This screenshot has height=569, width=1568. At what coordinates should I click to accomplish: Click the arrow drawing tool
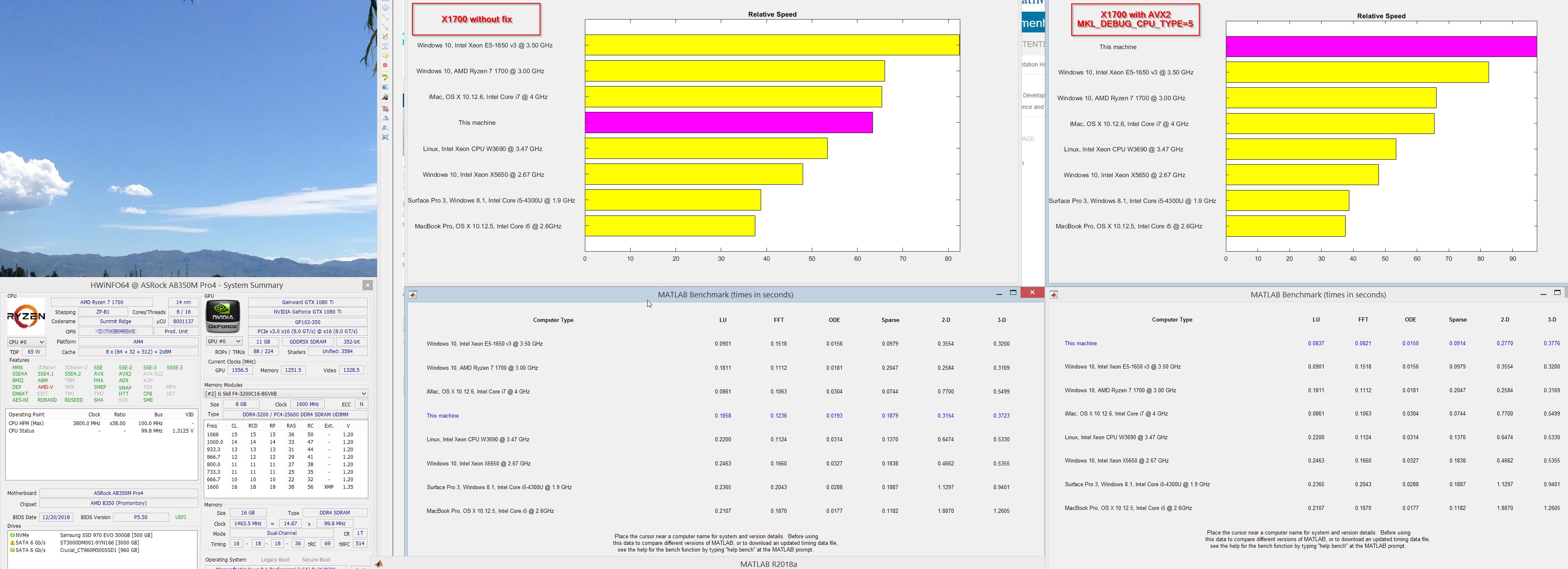click(x=385, y=27)
